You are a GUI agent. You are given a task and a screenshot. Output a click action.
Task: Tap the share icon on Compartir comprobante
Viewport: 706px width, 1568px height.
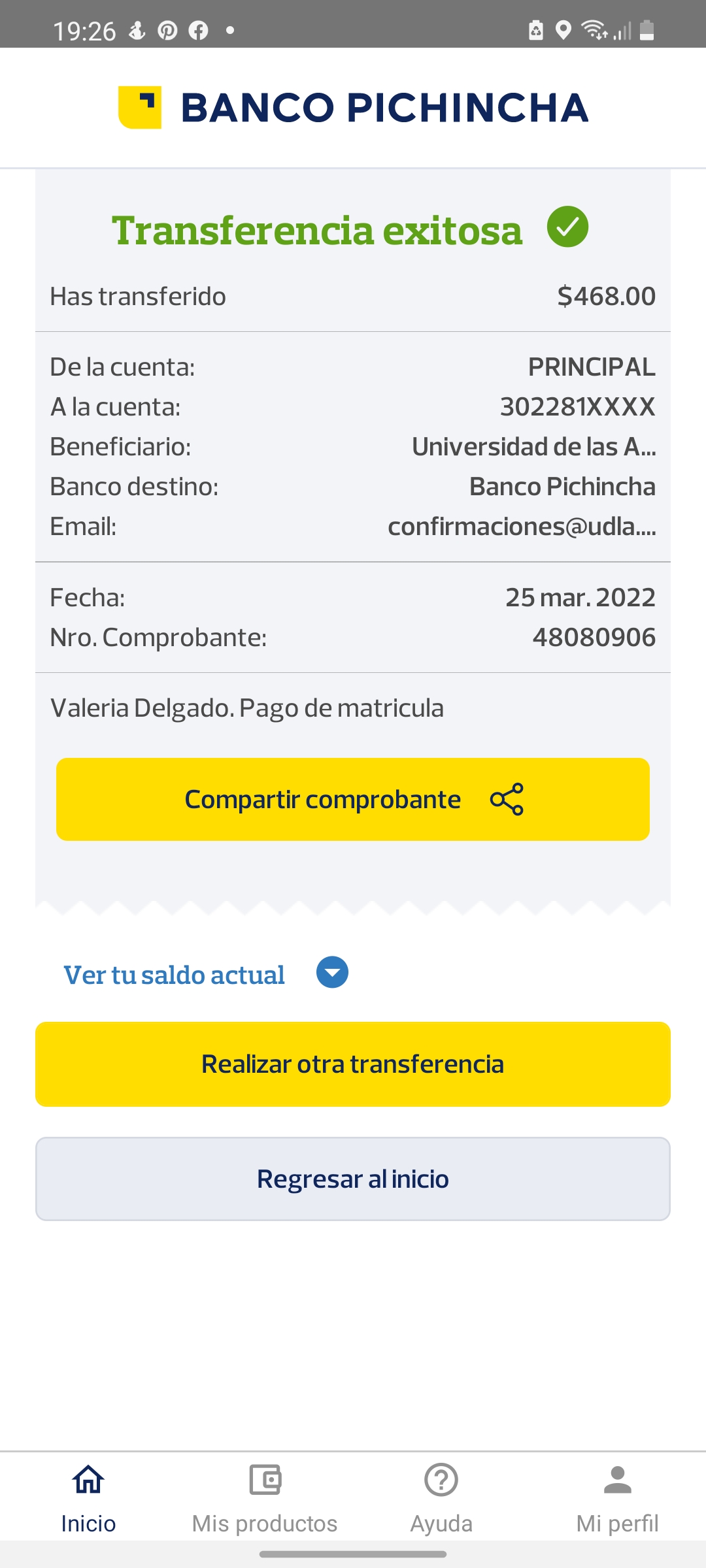point(507,799)
